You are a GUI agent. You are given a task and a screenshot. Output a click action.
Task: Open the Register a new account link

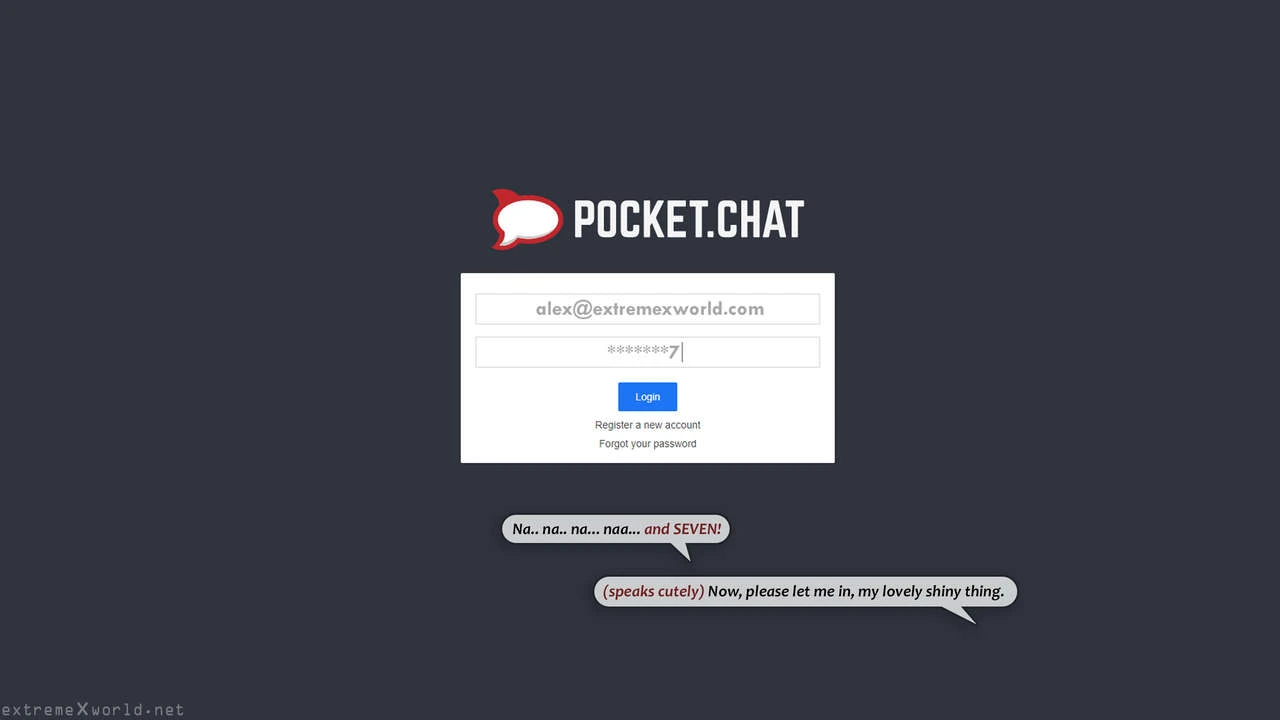647,425
